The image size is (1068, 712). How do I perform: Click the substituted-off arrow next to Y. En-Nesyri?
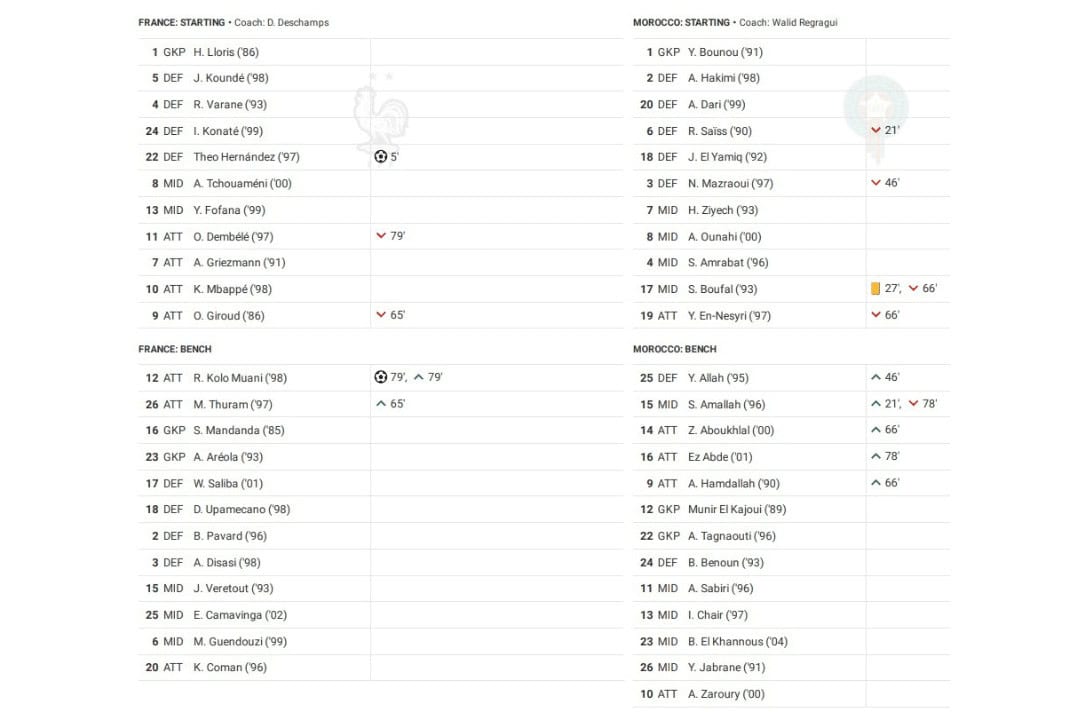[876, 315]
